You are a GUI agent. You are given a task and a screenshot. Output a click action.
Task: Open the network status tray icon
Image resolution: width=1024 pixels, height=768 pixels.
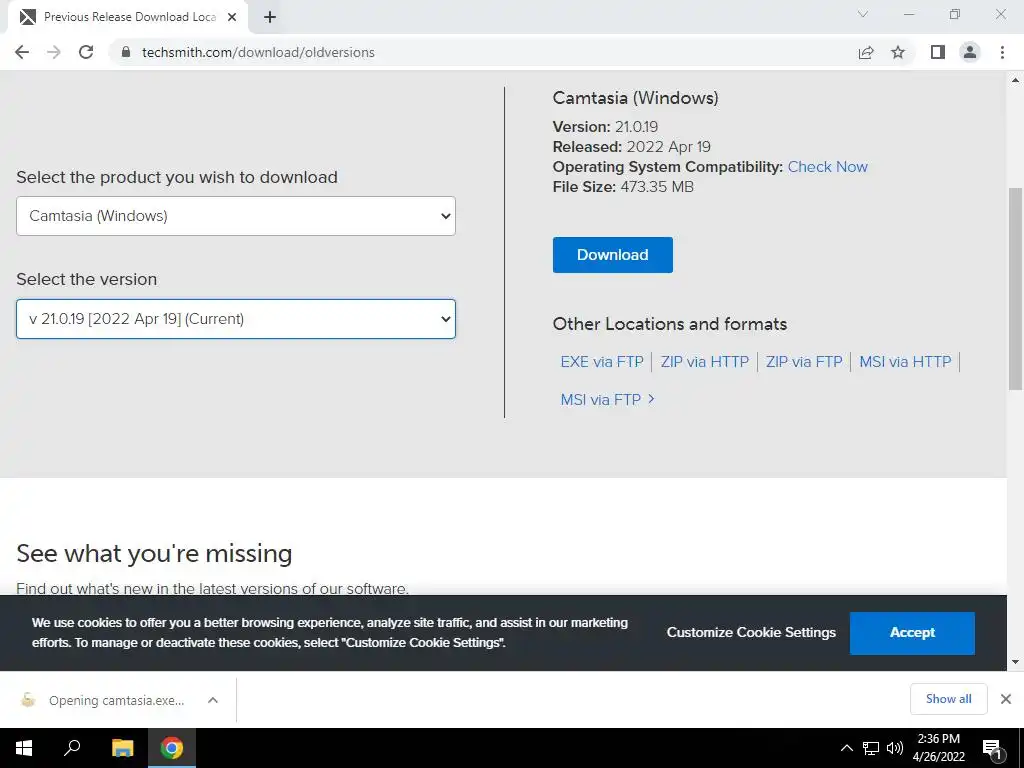point(871,748)
